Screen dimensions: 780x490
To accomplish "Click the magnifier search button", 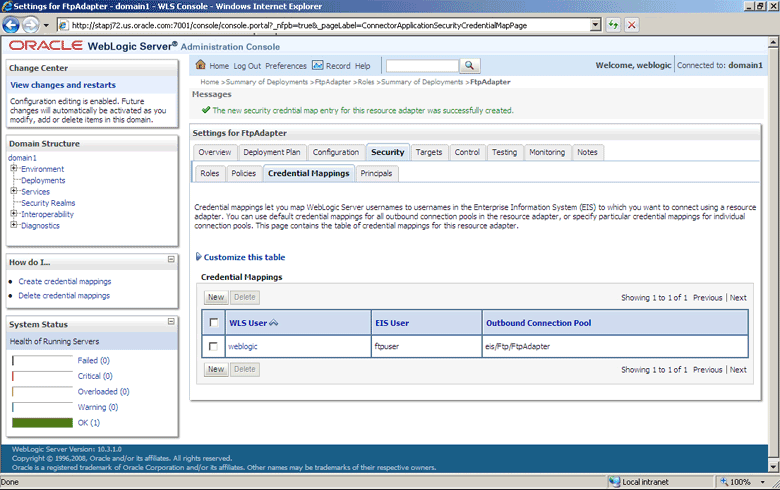I will (x=471, y=66).
